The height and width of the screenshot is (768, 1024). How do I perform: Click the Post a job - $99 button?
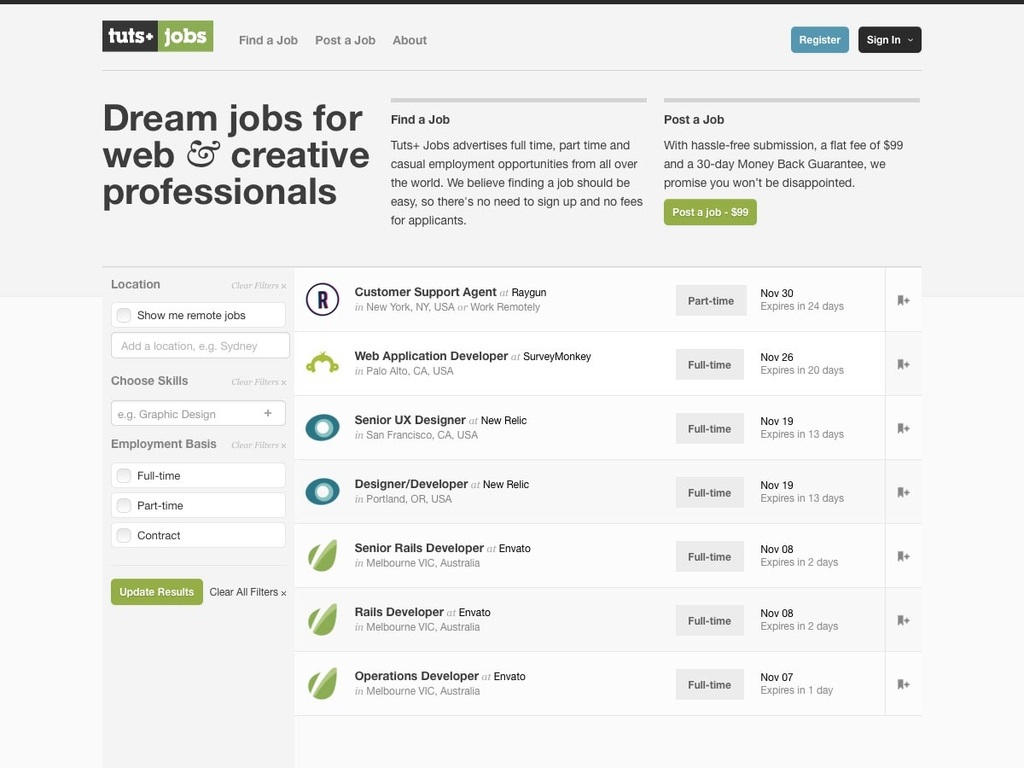click(x=711, y=212)
